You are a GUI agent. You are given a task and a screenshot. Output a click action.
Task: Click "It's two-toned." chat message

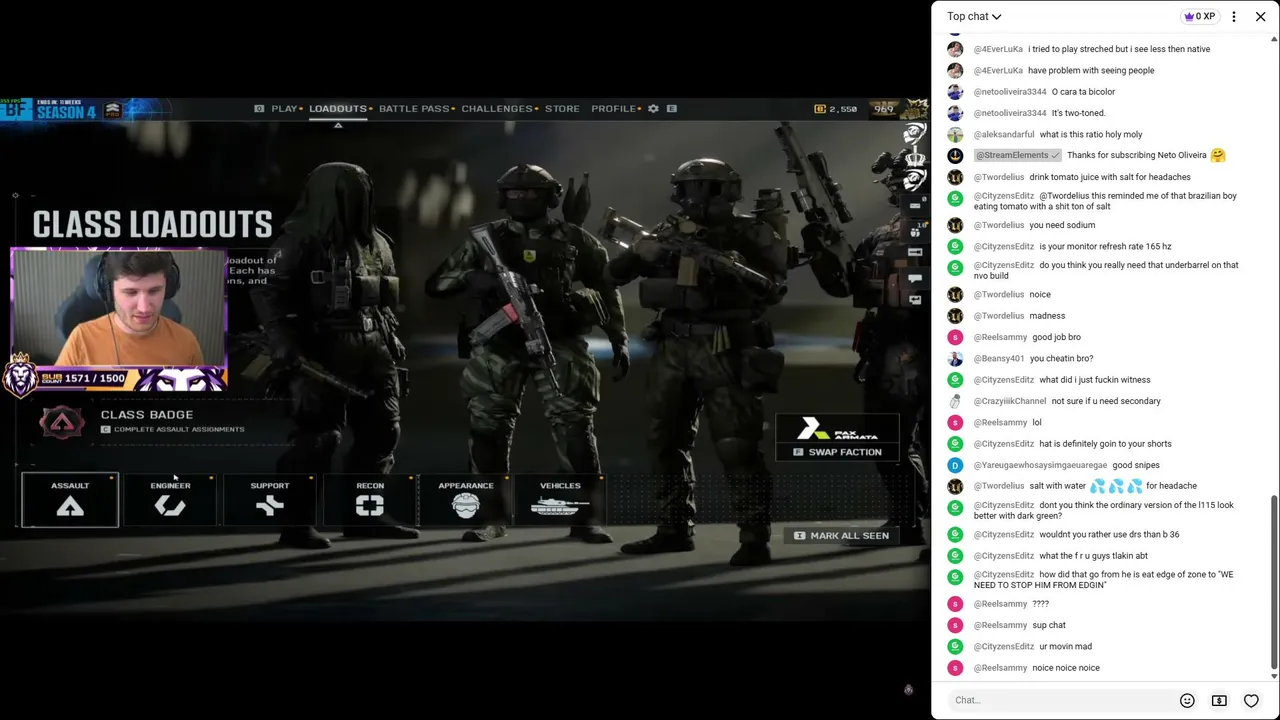pos(1078,113)
